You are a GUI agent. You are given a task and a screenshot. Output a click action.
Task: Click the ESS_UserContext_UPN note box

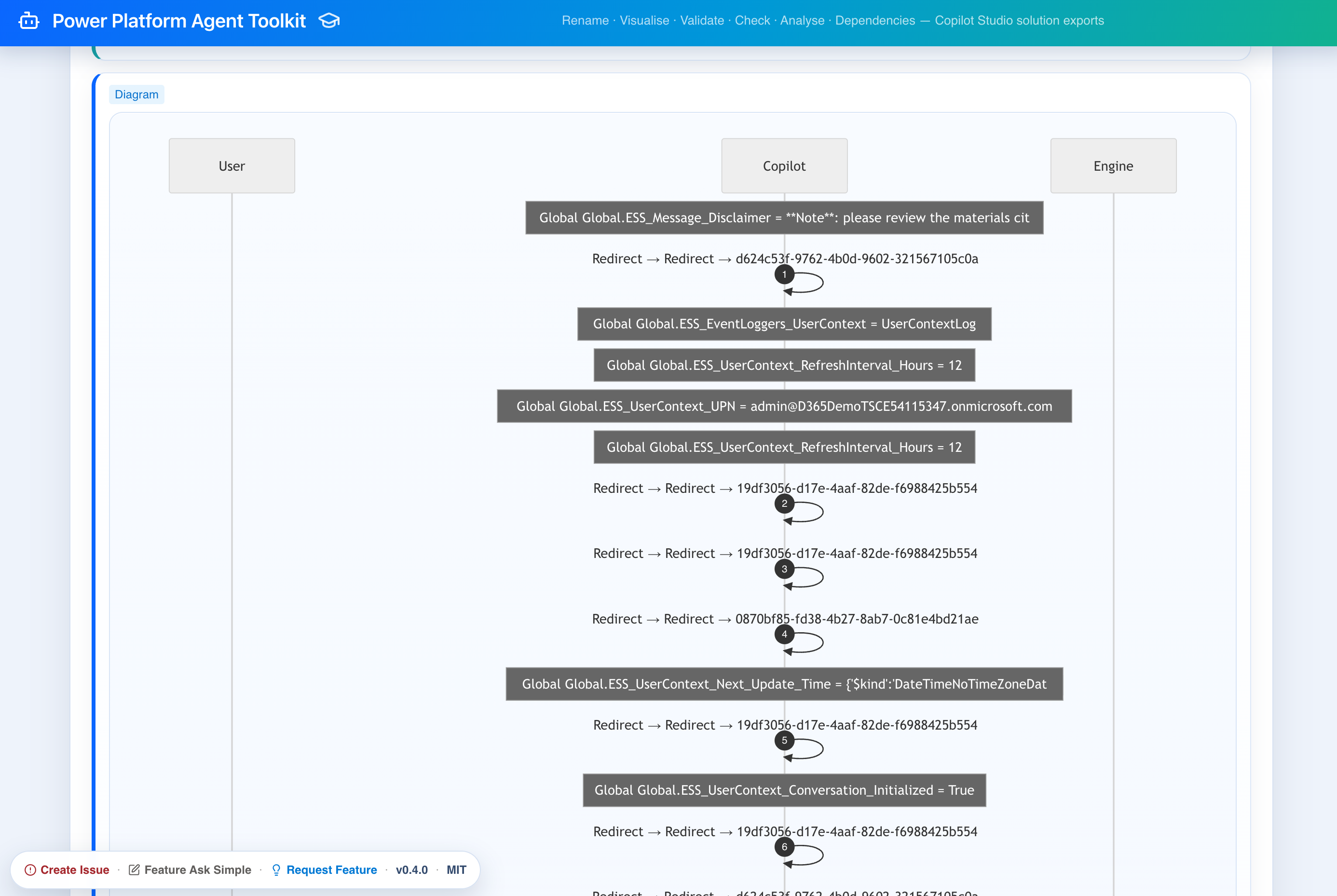click(784, 406)
